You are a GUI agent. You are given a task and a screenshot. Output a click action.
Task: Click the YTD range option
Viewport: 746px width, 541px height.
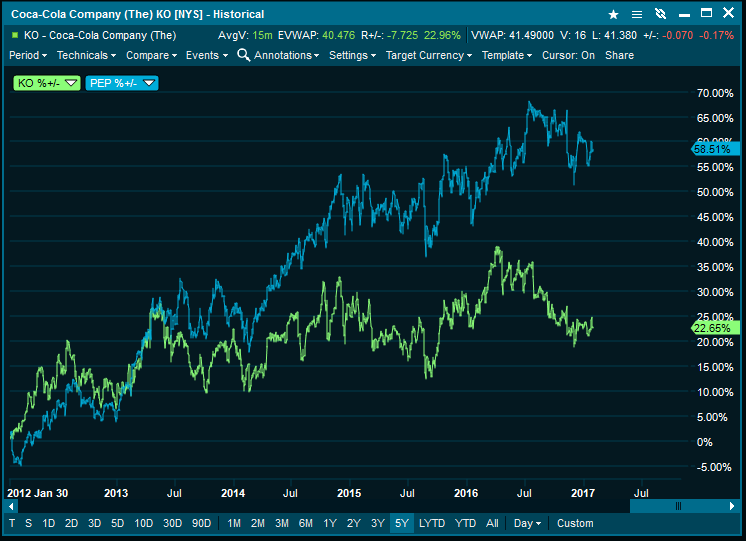pyautogui.click(x=465, y=523)
